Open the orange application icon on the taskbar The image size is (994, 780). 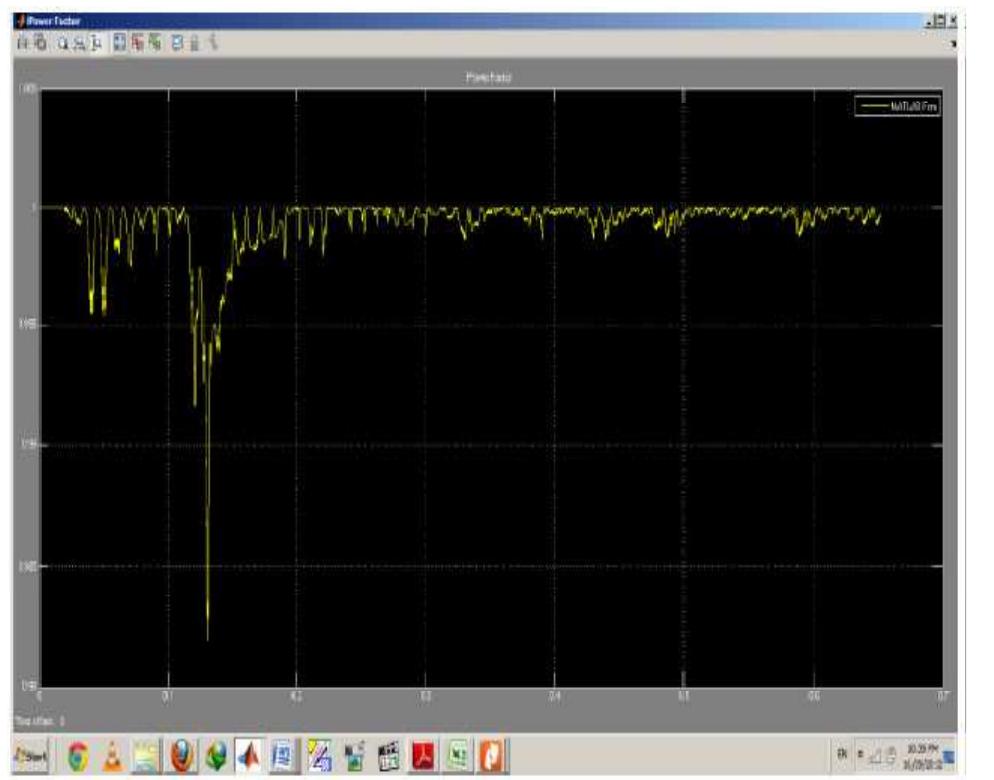pyautogui.click(x=493, y=756)
